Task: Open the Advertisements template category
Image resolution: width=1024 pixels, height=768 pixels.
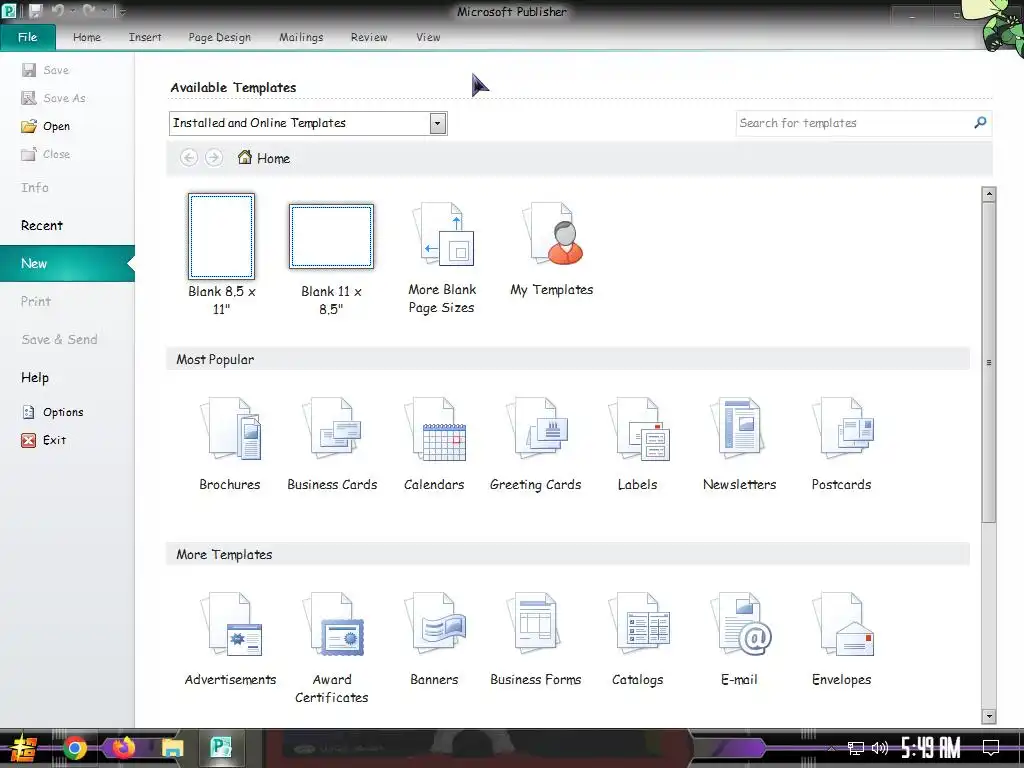Action: 230,639
